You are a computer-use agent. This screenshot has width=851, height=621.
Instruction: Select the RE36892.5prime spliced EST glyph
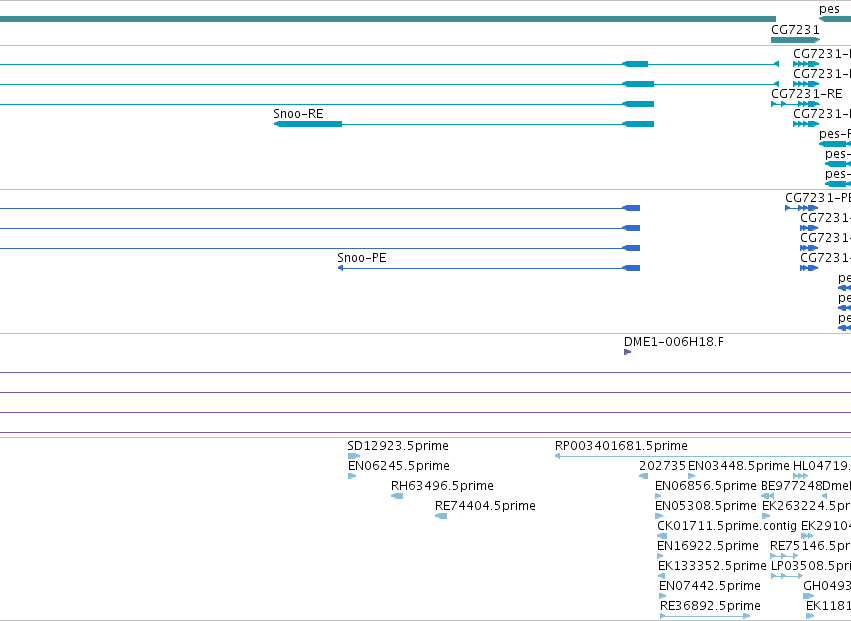tap(705, 616)
